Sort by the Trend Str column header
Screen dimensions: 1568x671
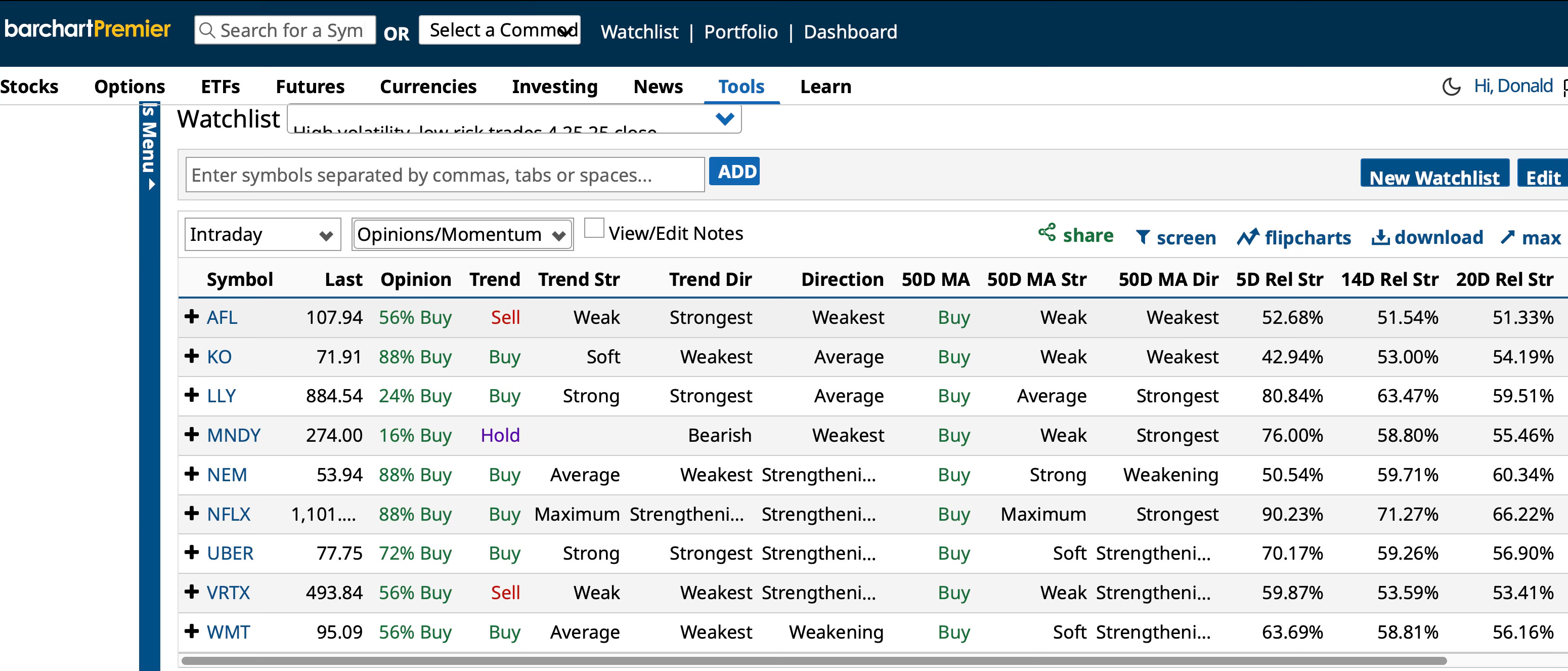point(579,279)
